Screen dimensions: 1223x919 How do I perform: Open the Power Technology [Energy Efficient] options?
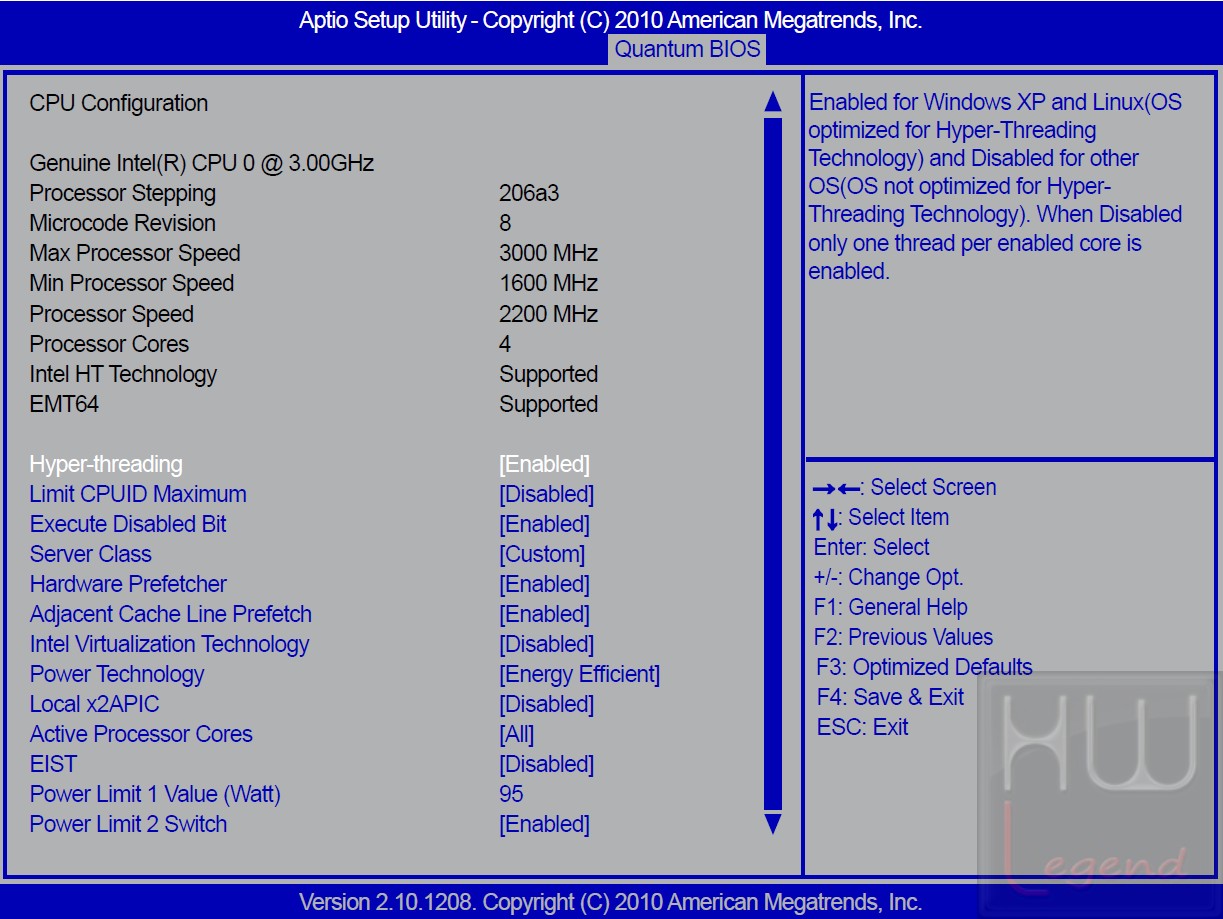tap(580, 674)
